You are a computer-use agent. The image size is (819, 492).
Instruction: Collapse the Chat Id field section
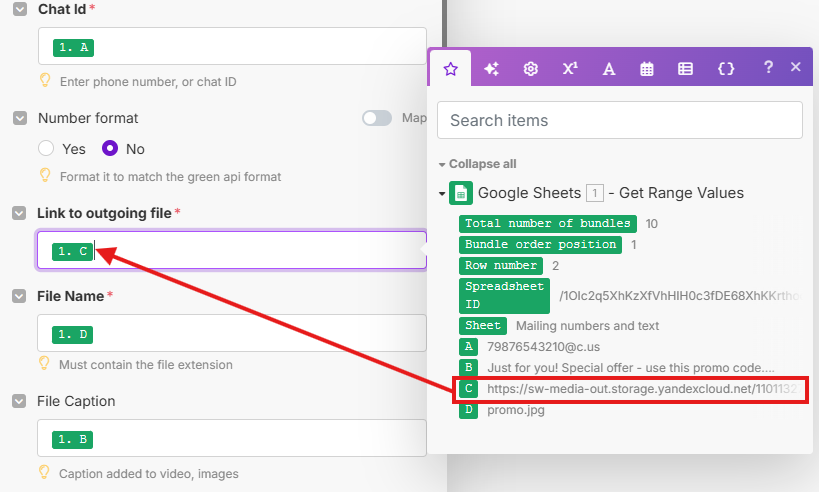coord(20,10)
